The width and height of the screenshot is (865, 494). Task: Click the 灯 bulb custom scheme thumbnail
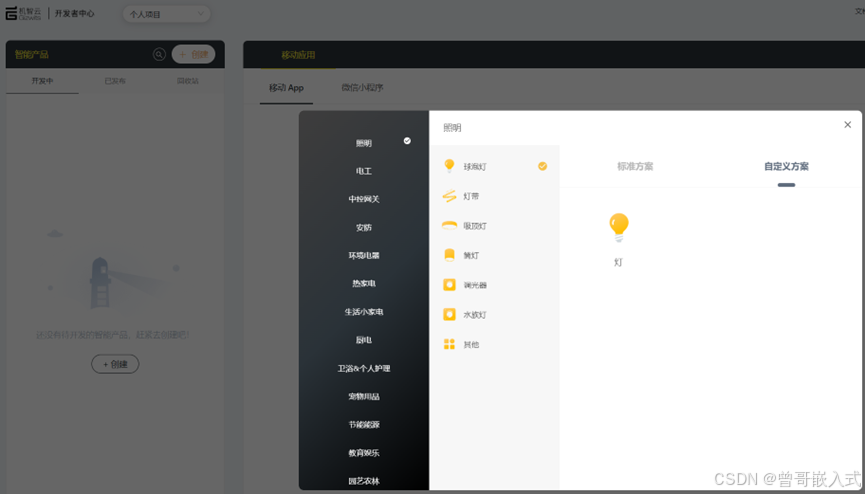coord(618,227)
